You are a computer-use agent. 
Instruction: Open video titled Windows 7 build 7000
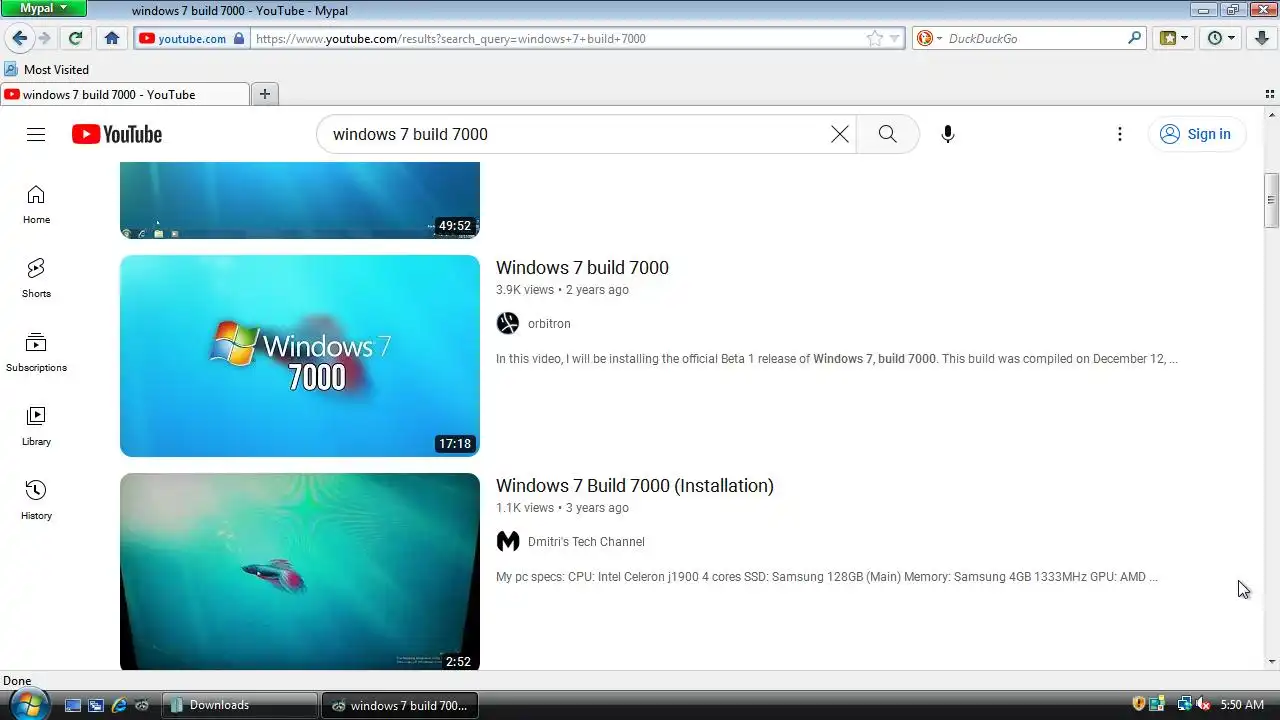click(582, 267)
